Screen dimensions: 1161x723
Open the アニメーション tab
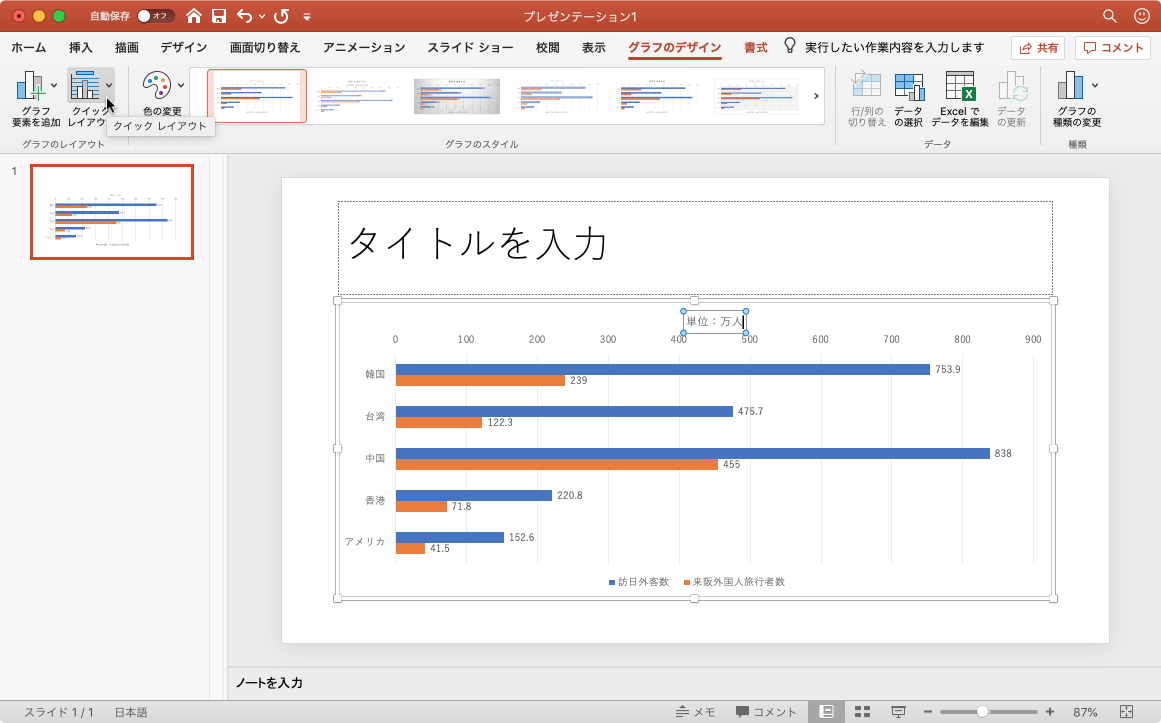click(x=364, y=47)
